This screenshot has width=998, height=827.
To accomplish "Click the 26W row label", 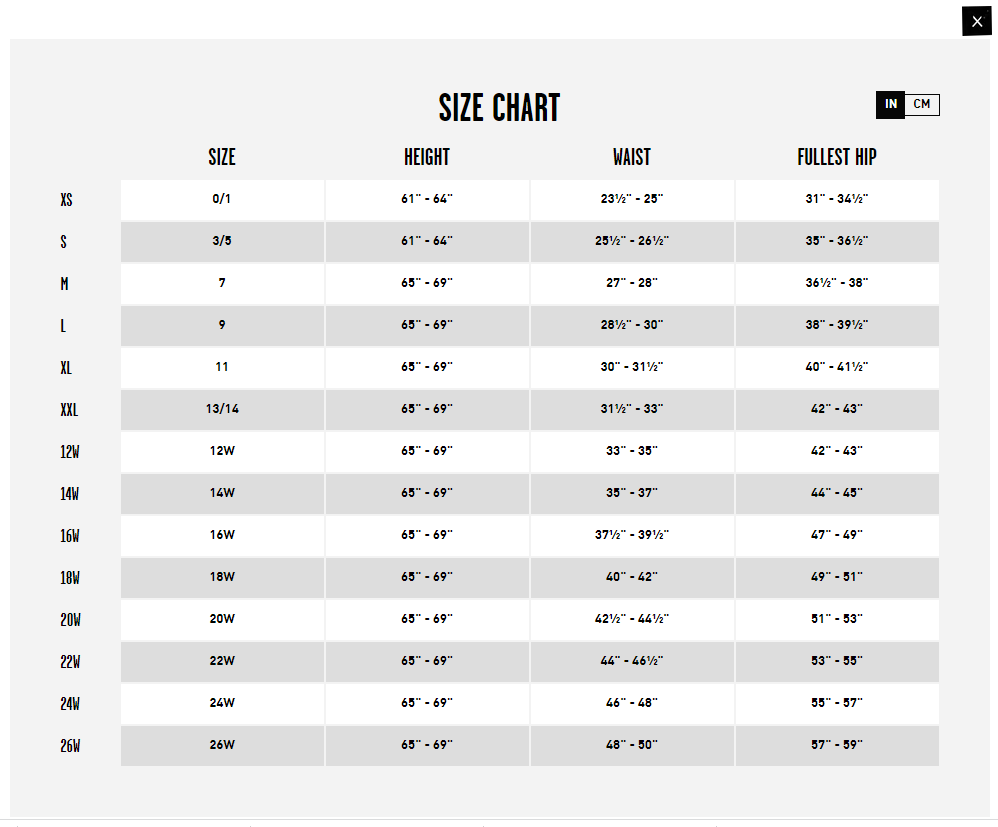I will click(70, 746).
